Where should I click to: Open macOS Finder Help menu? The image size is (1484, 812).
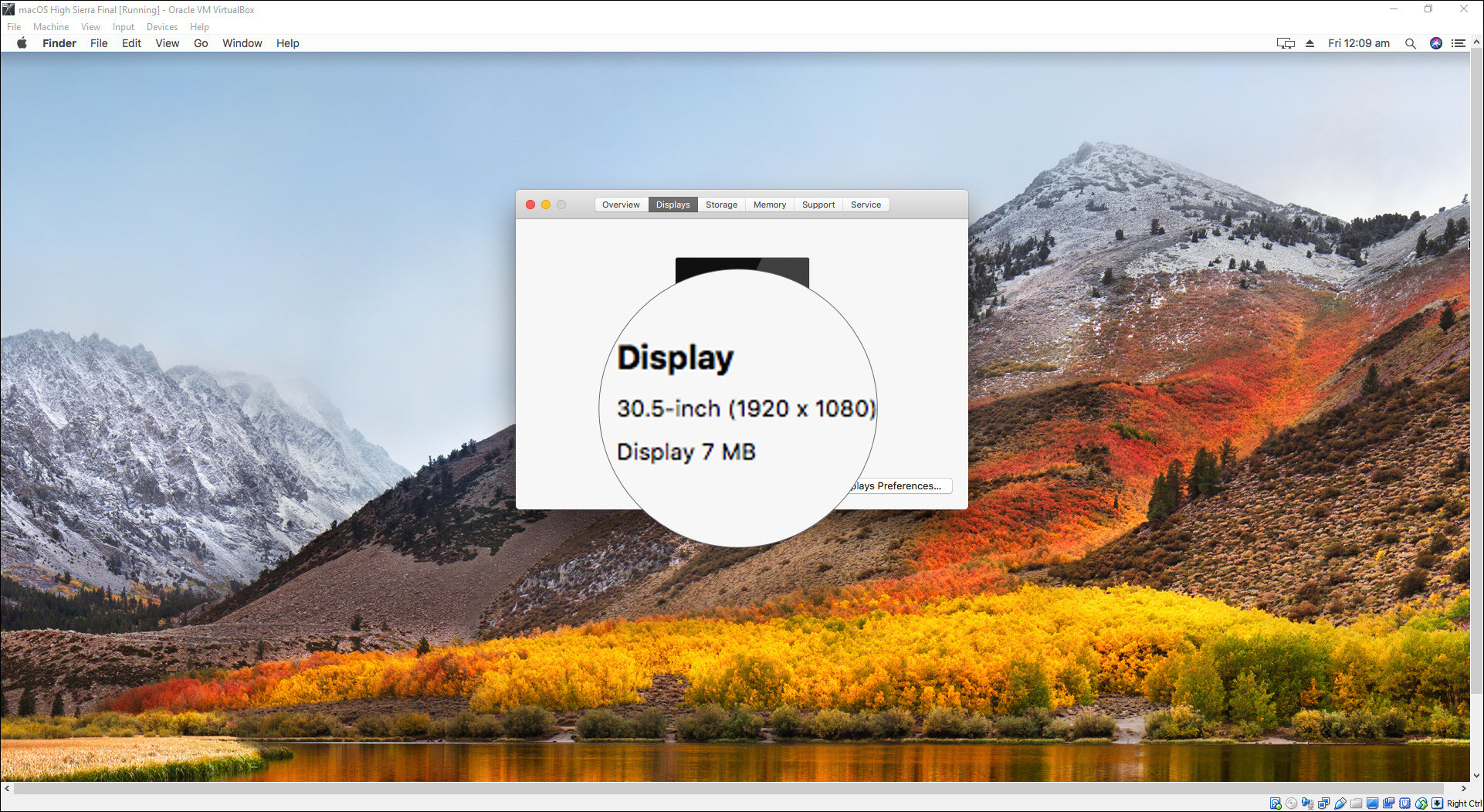pyautogui.click(x=288, y=43)
